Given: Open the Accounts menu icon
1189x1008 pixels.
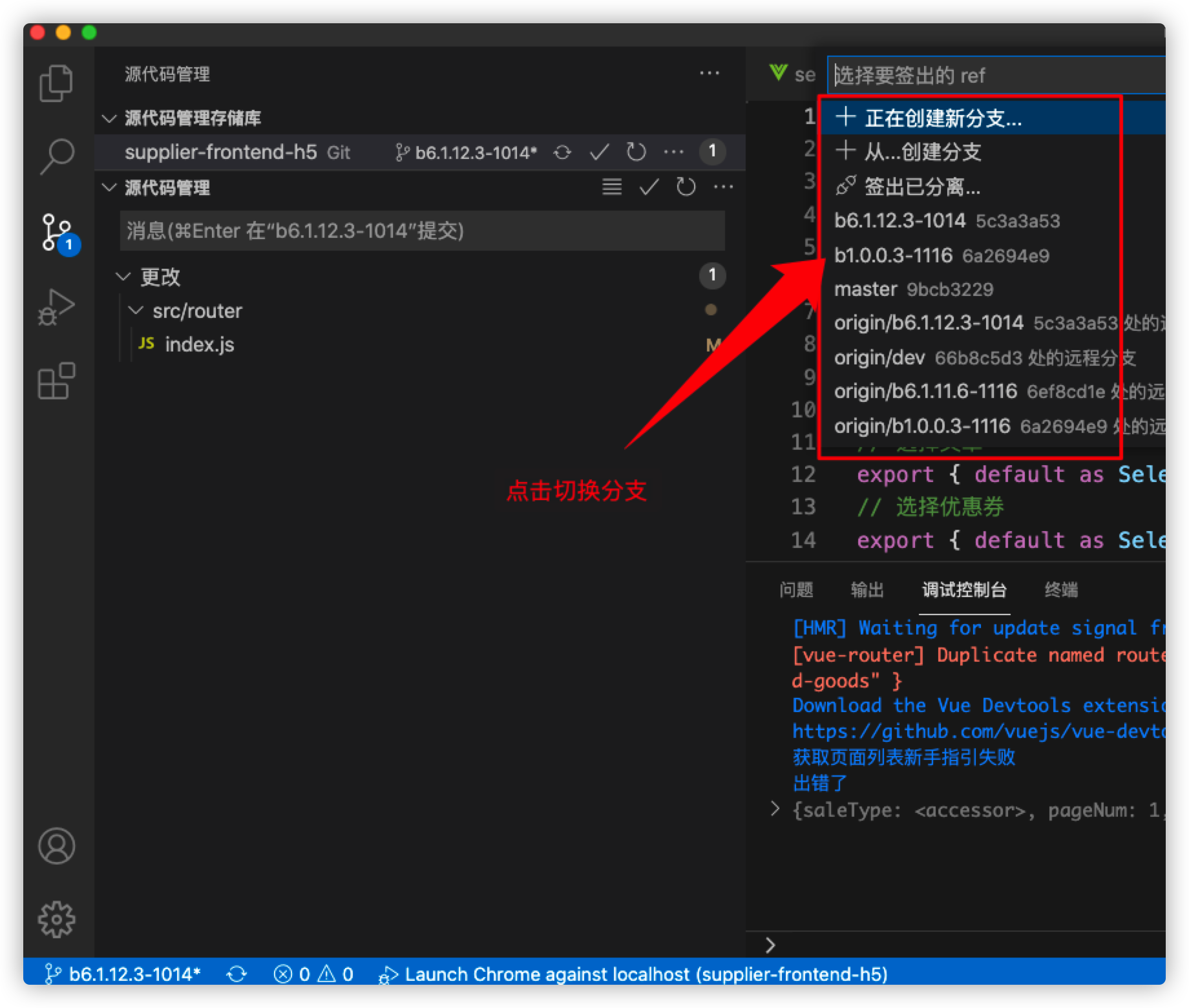Looking at the screenshot, I should [57, 846].
